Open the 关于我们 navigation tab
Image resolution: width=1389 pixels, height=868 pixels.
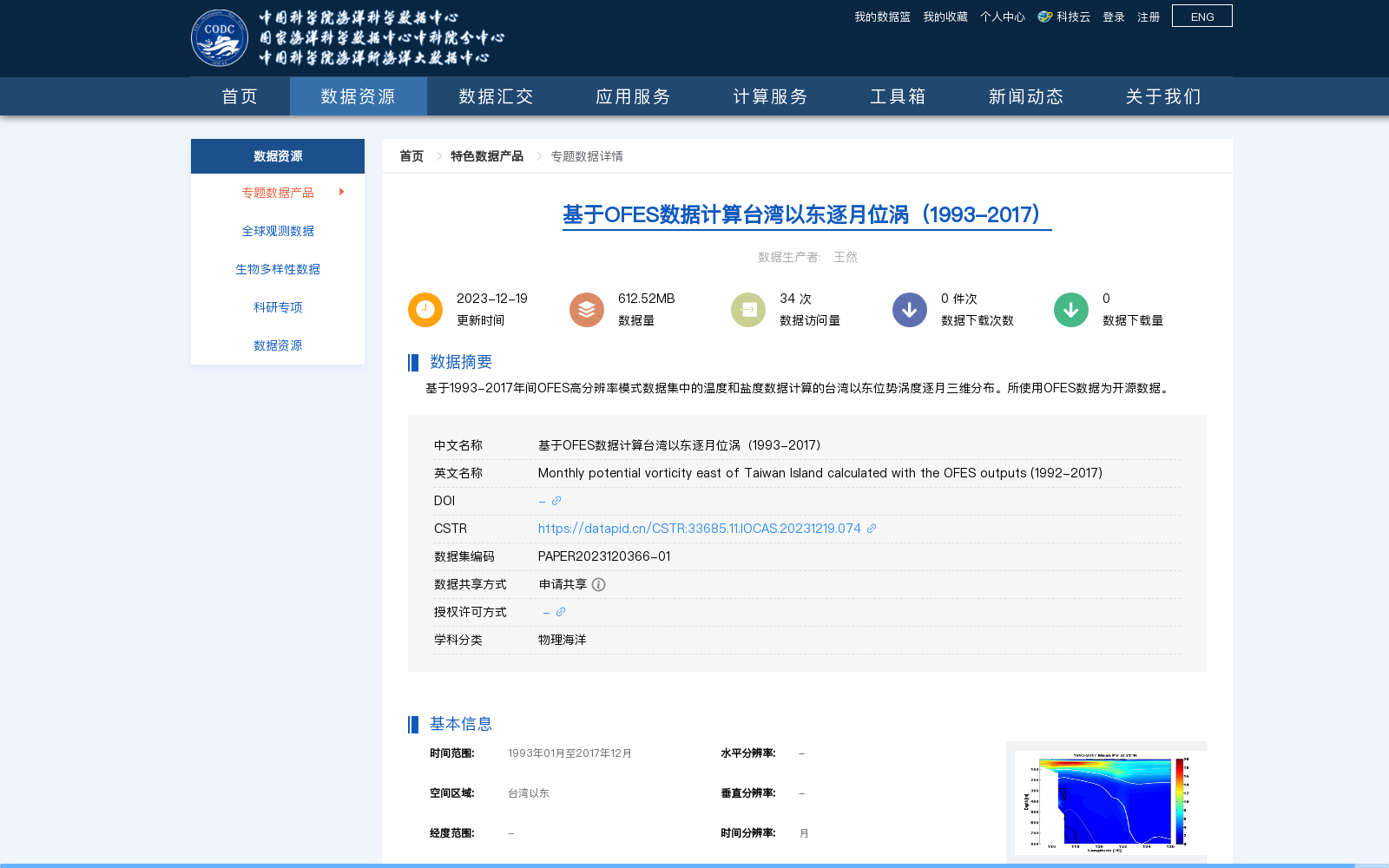coord(1163,96)
